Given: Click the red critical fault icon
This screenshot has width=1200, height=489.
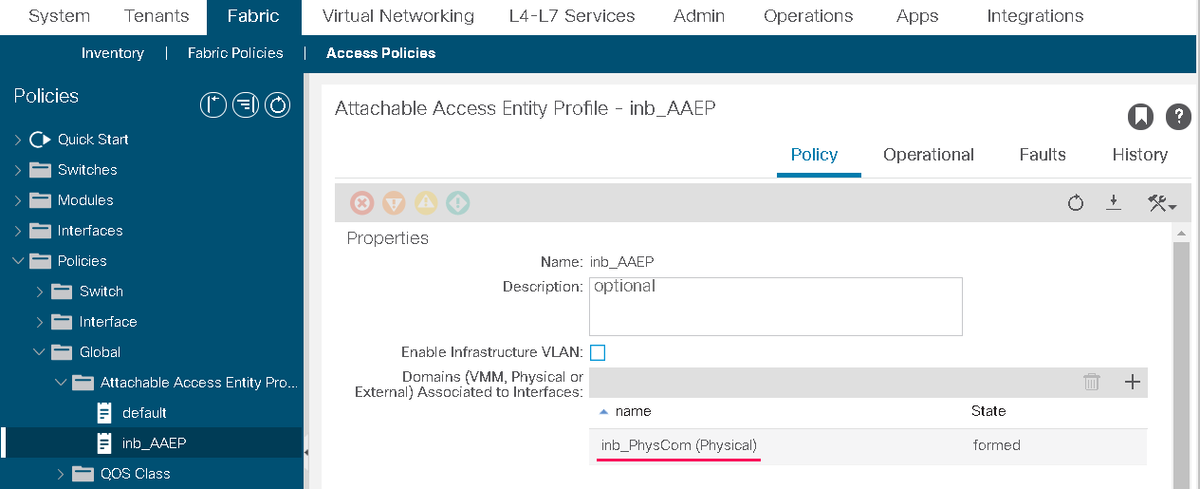Looking at the screenshot, I should [362, 203].
